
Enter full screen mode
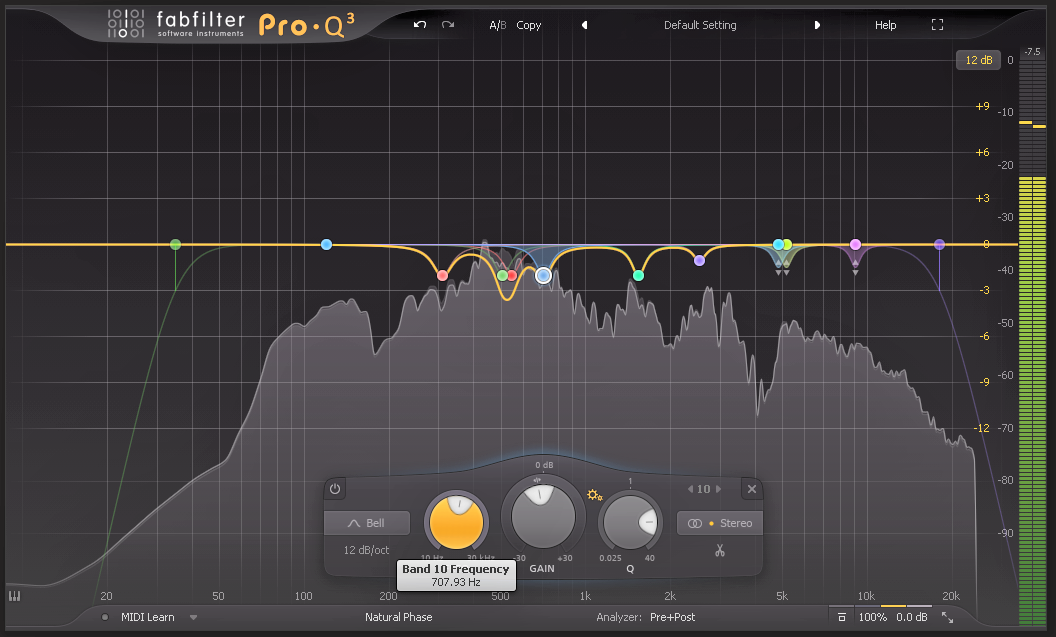937,25
